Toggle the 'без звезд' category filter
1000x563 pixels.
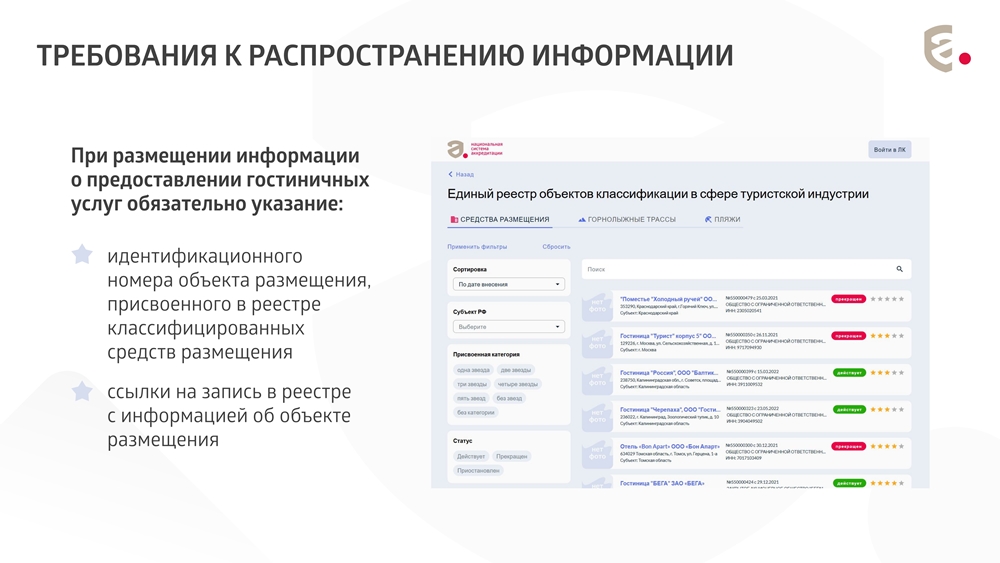509,398
